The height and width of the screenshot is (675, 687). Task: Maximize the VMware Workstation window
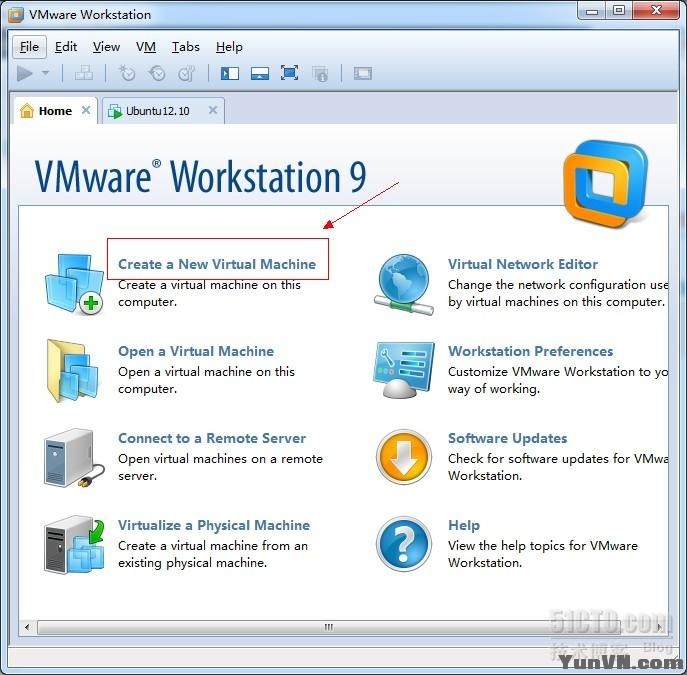619,11
